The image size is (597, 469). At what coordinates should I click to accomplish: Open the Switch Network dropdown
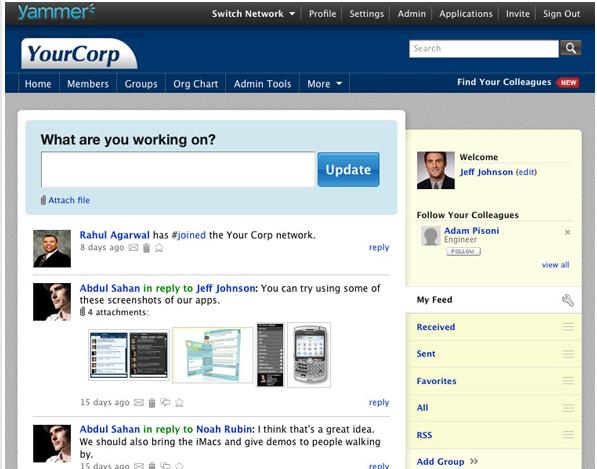tap(253, 14)
